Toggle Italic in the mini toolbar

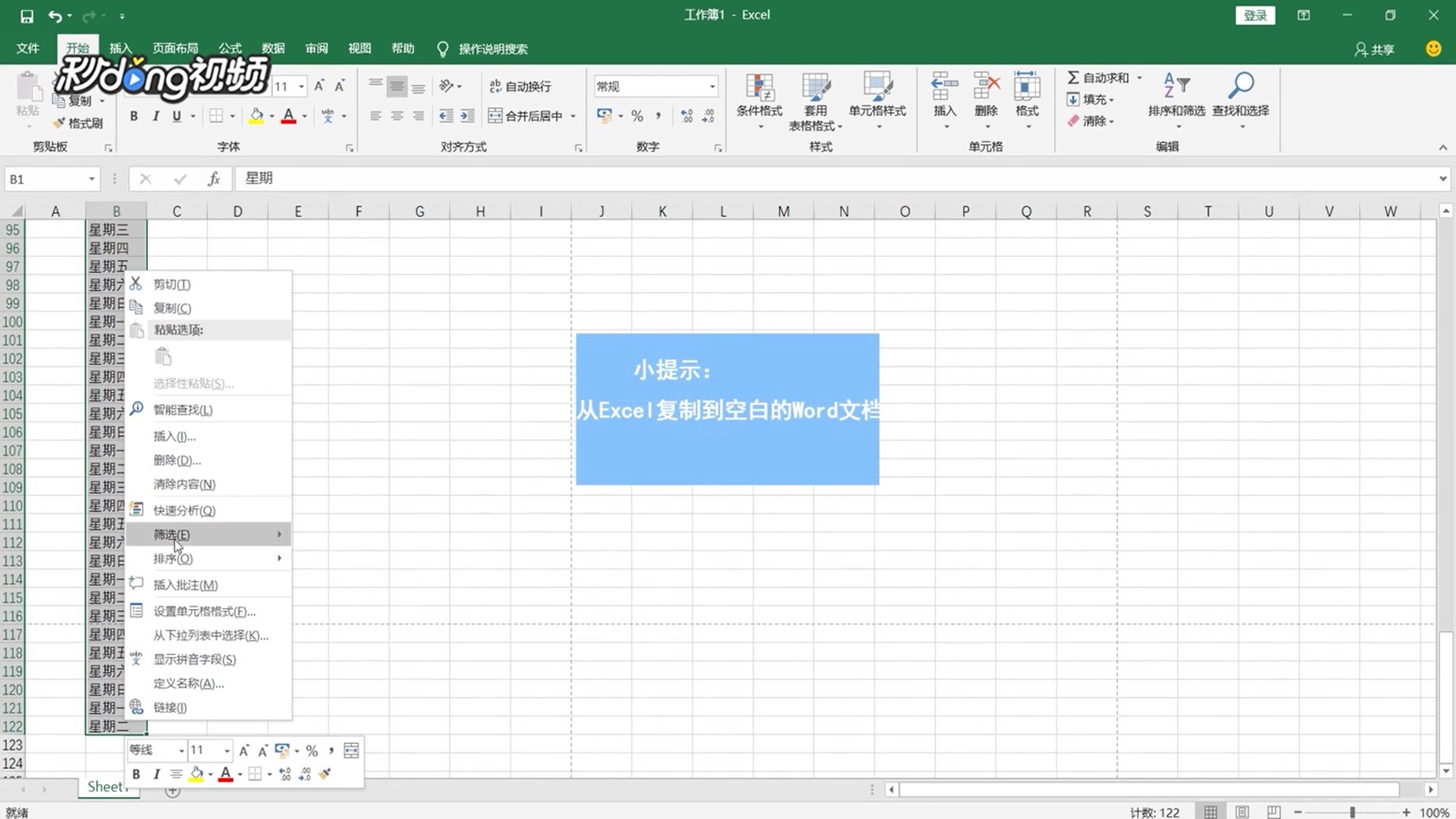pyautogui.click(x=156, y=774)
